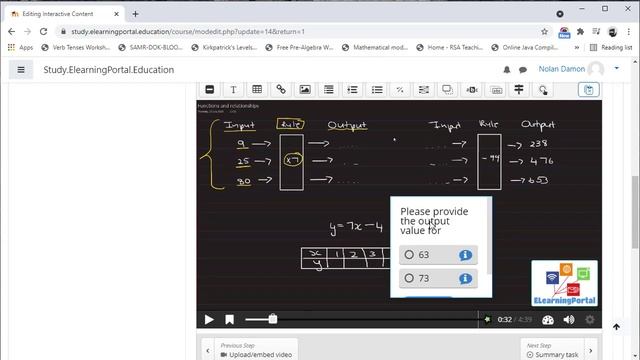Image resolution: width=640 pixels, height=360 pixels.
Task: Open the Free Pre-Algebra W... bookmark
Action: pos(299,47)
